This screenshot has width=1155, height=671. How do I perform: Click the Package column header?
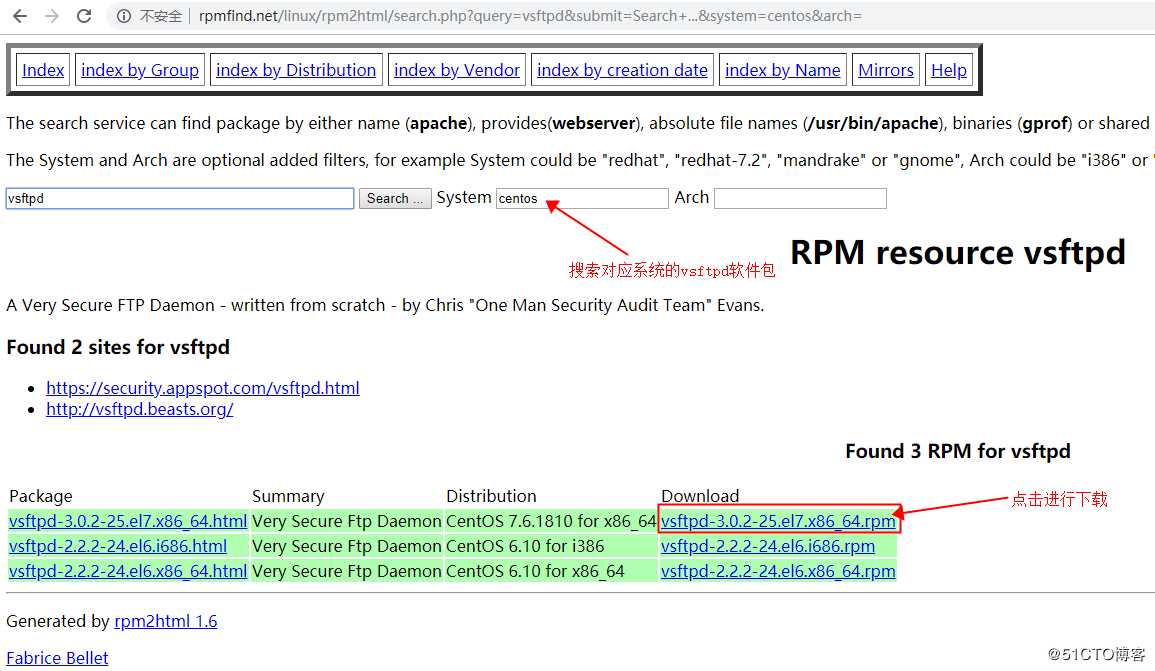click(41, 496)
